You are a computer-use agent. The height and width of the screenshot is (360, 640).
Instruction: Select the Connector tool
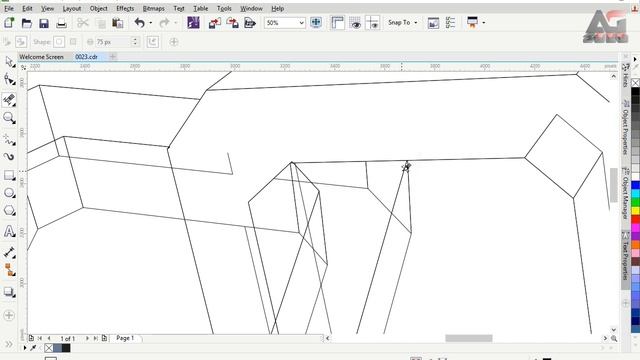(9, 270)
